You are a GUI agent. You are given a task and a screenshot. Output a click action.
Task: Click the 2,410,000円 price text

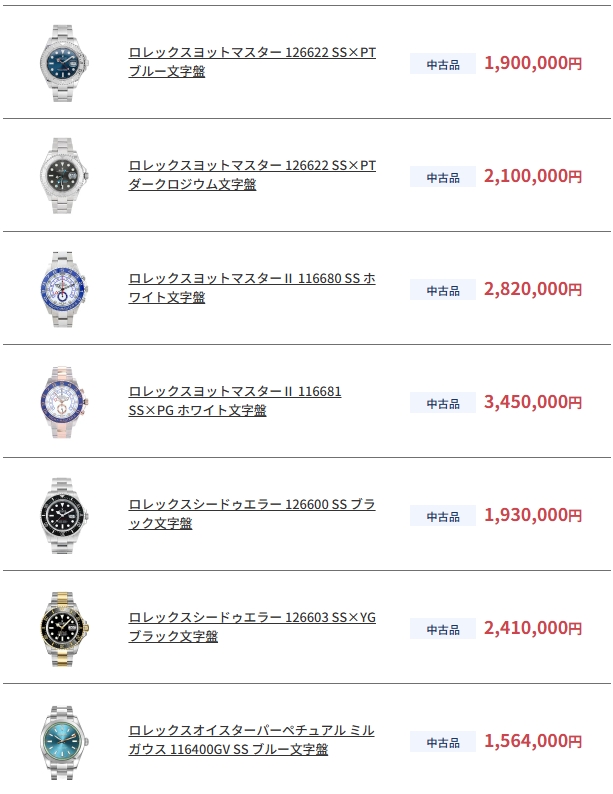(x=532, y=628)
